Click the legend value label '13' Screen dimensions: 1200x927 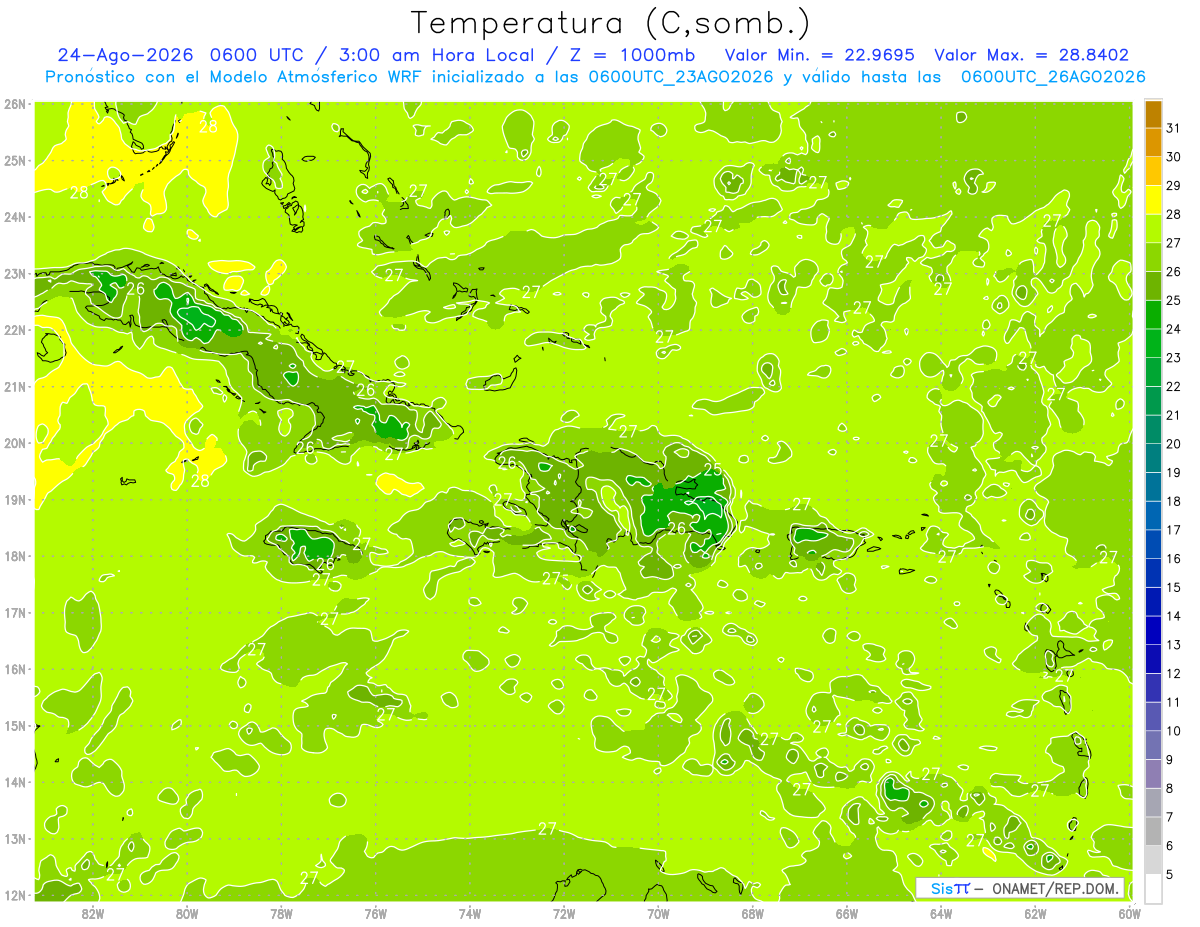(x=1174, y=645)
